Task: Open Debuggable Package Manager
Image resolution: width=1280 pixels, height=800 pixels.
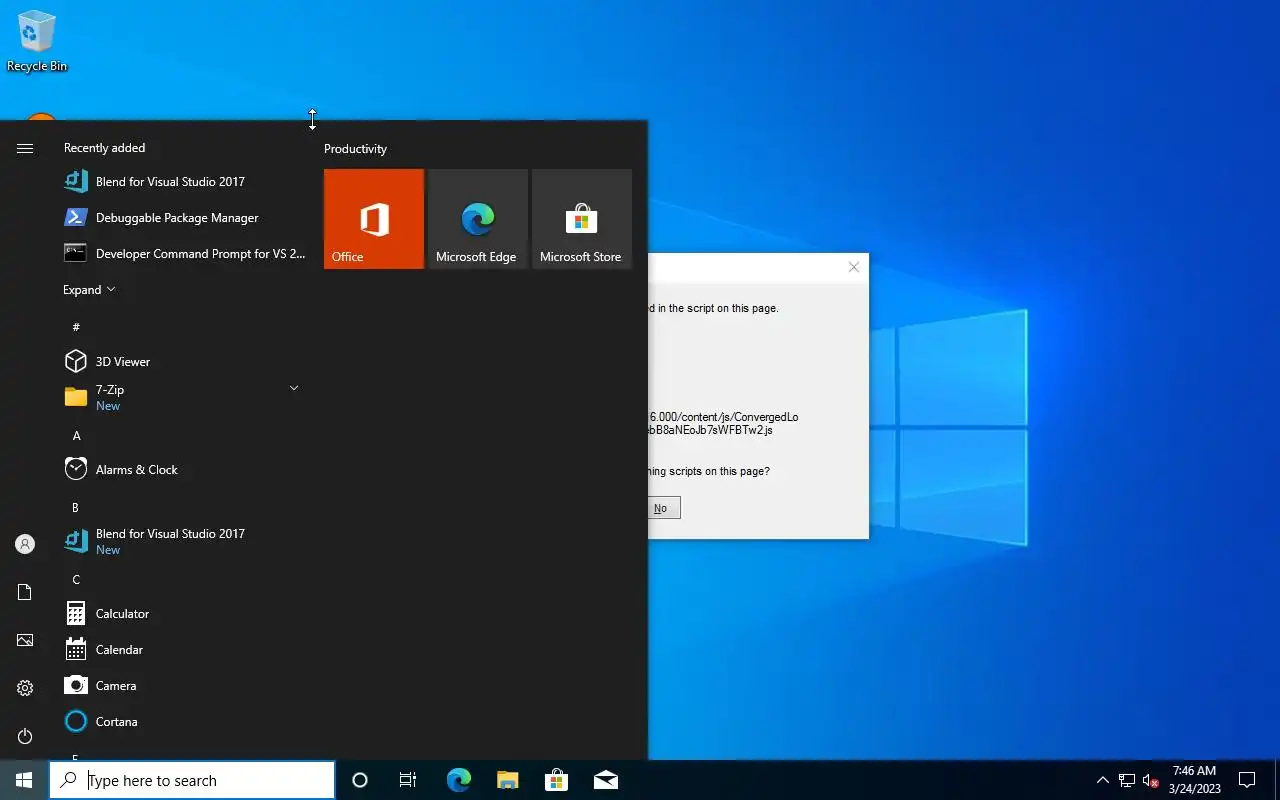Action: coord(186,218)
